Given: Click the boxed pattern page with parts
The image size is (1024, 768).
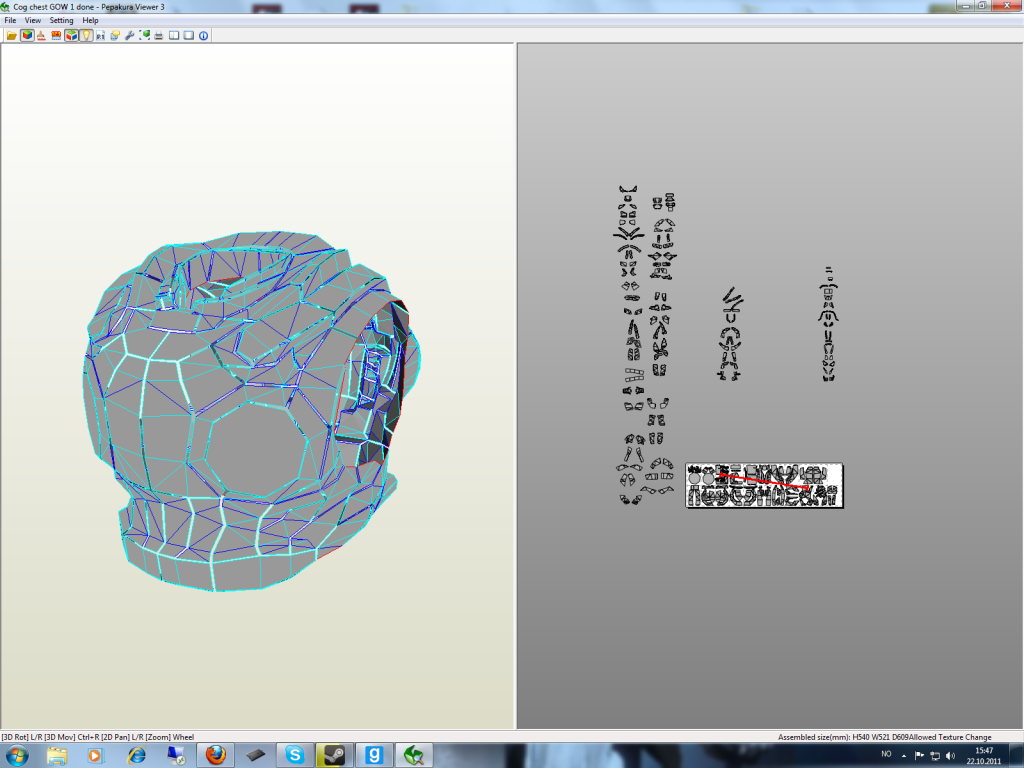Looking at the screenshot, I should (x=764, y=485).
